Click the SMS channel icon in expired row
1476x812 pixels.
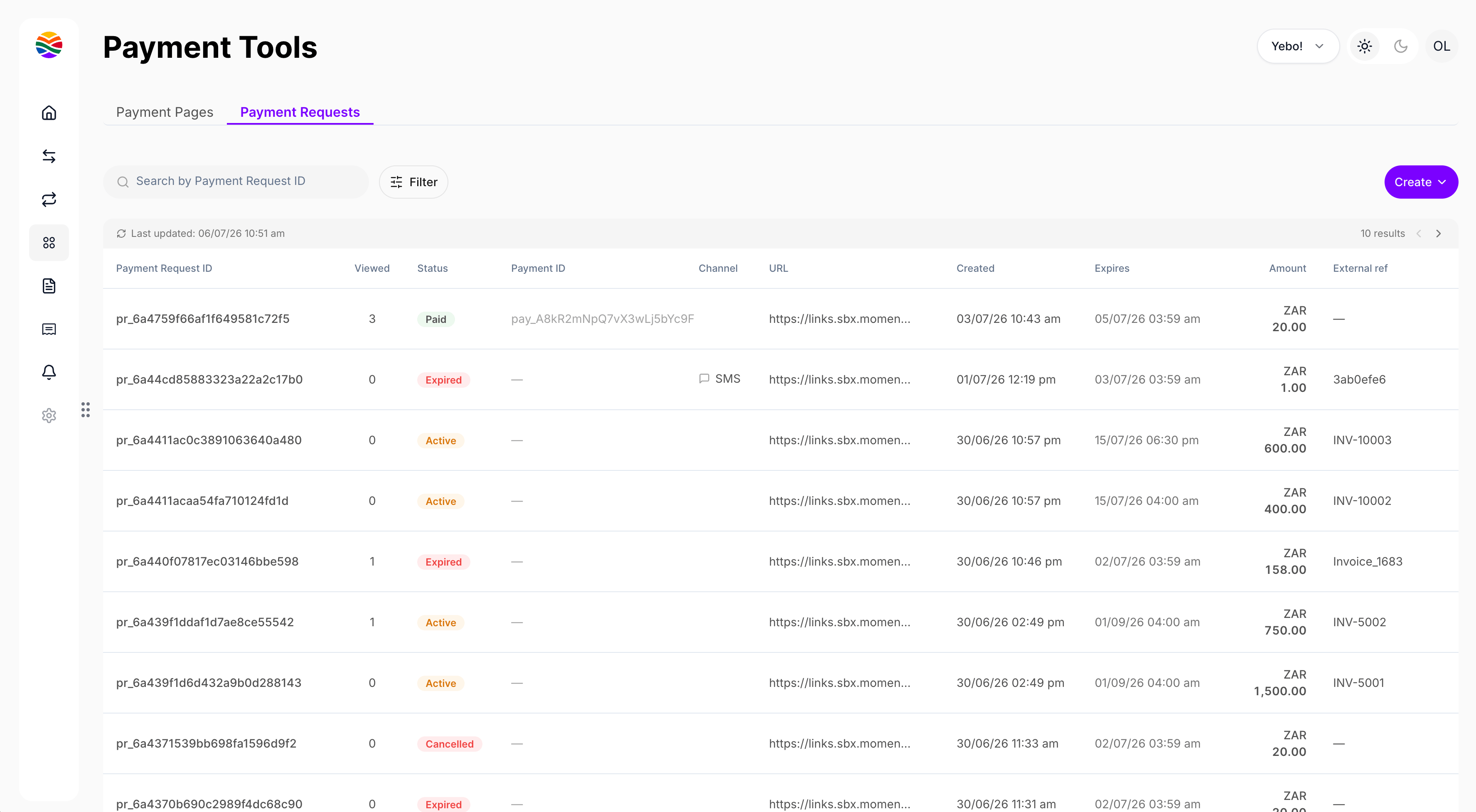704,379
